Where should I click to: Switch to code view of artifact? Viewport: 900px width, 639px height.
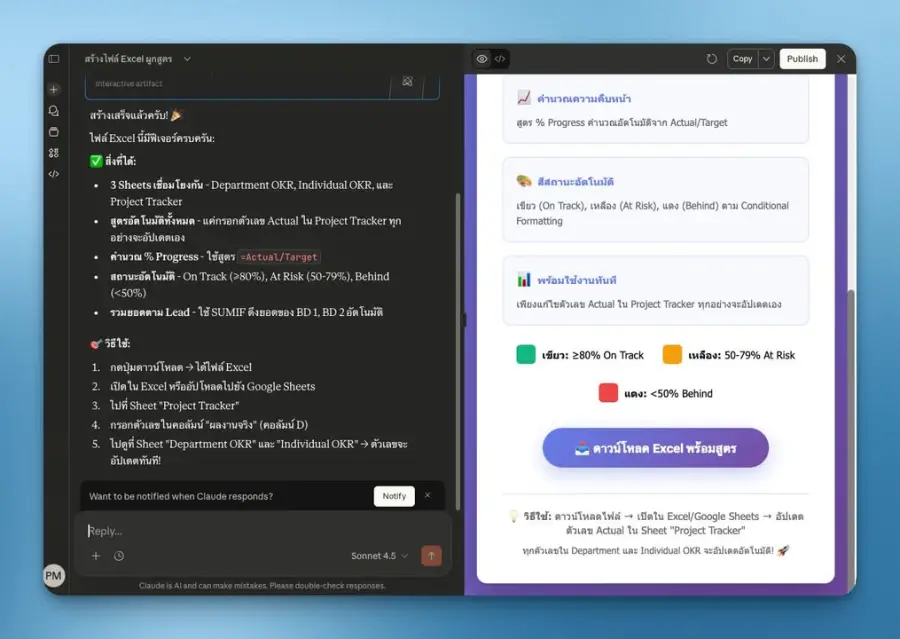[x=500, y=59]
